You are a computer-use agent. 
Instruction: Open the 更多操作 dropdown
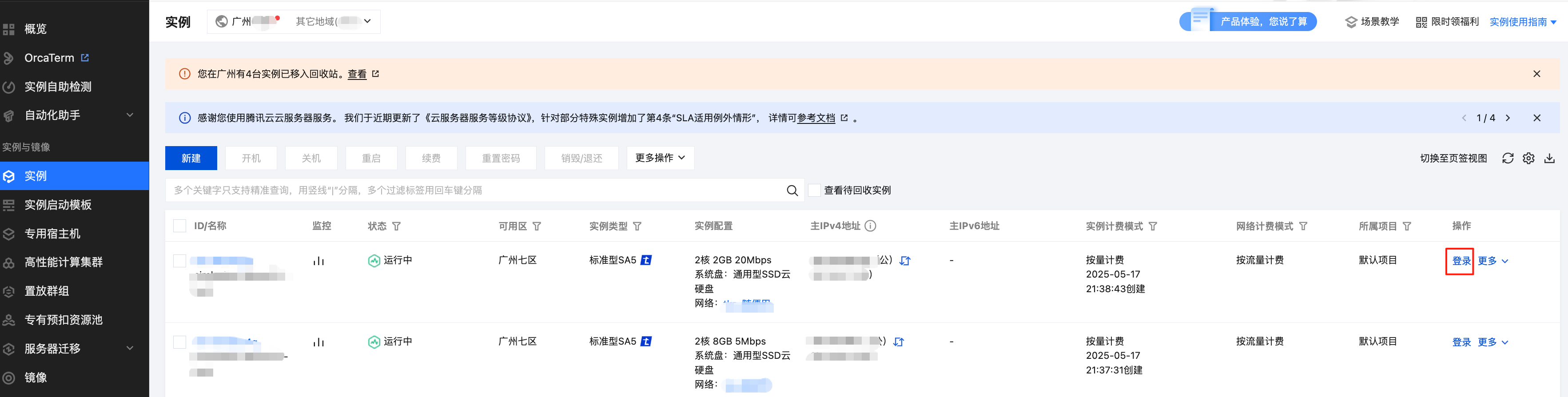pos(660,158)
